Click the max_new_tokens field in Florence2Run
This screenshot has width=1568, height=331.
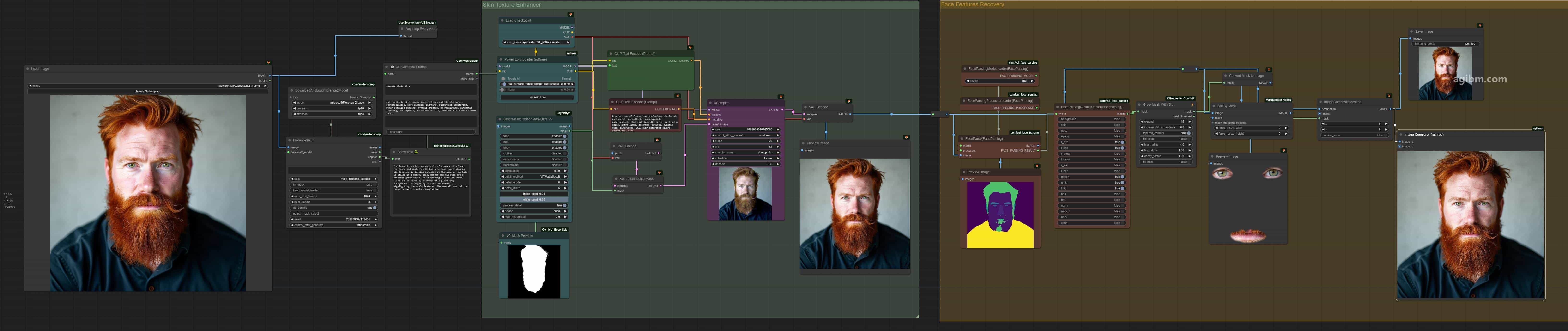click(334, 196)
